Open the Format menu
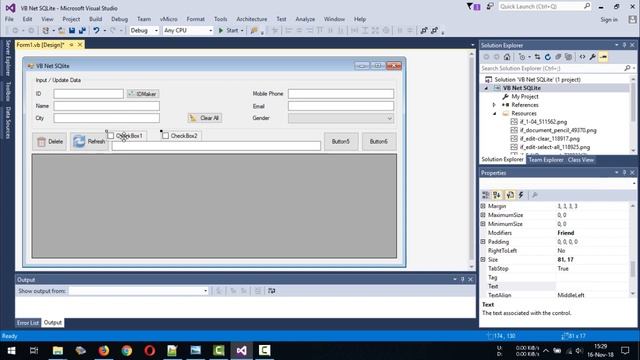The image size is (640, 360). [x=196, y=19]
